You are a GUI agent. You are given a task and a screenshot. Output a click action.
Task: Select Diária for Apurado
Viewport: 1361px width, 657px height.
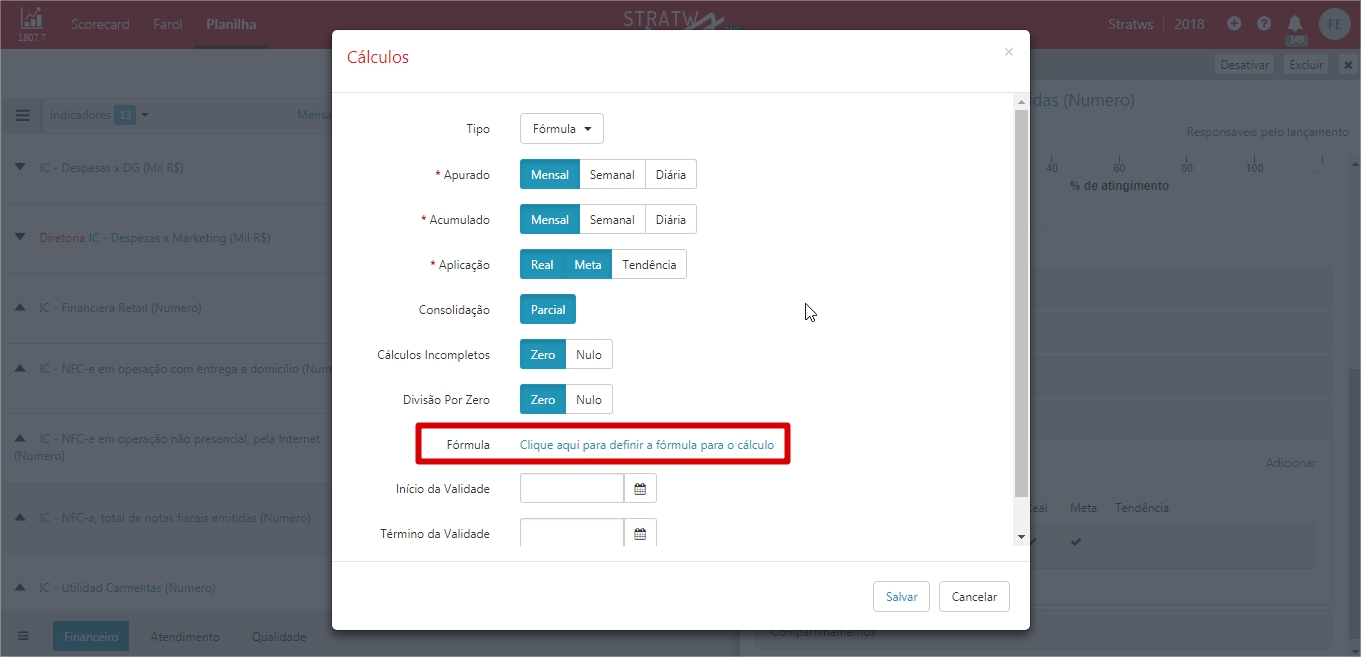(x=671, y=174)
